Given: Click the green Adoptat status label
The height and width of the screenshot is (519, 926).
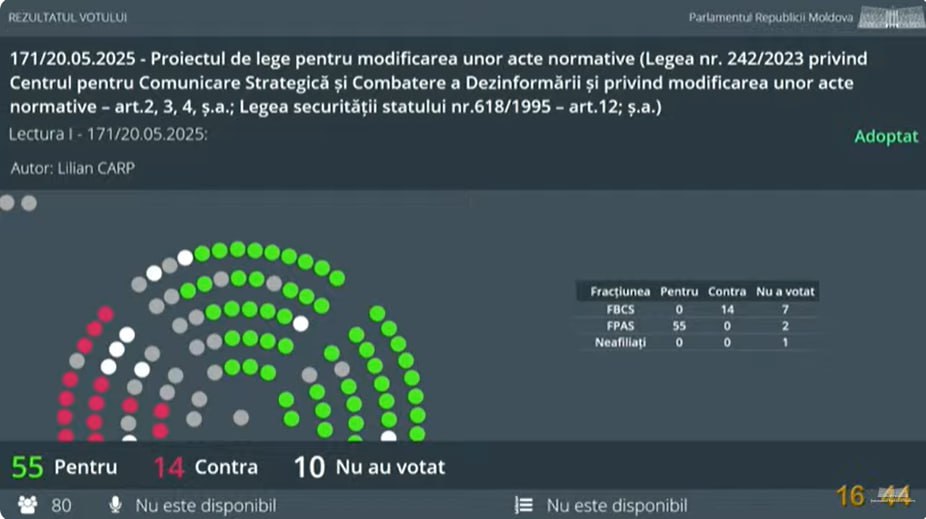Looking at the screenshot, I should 886,136.
